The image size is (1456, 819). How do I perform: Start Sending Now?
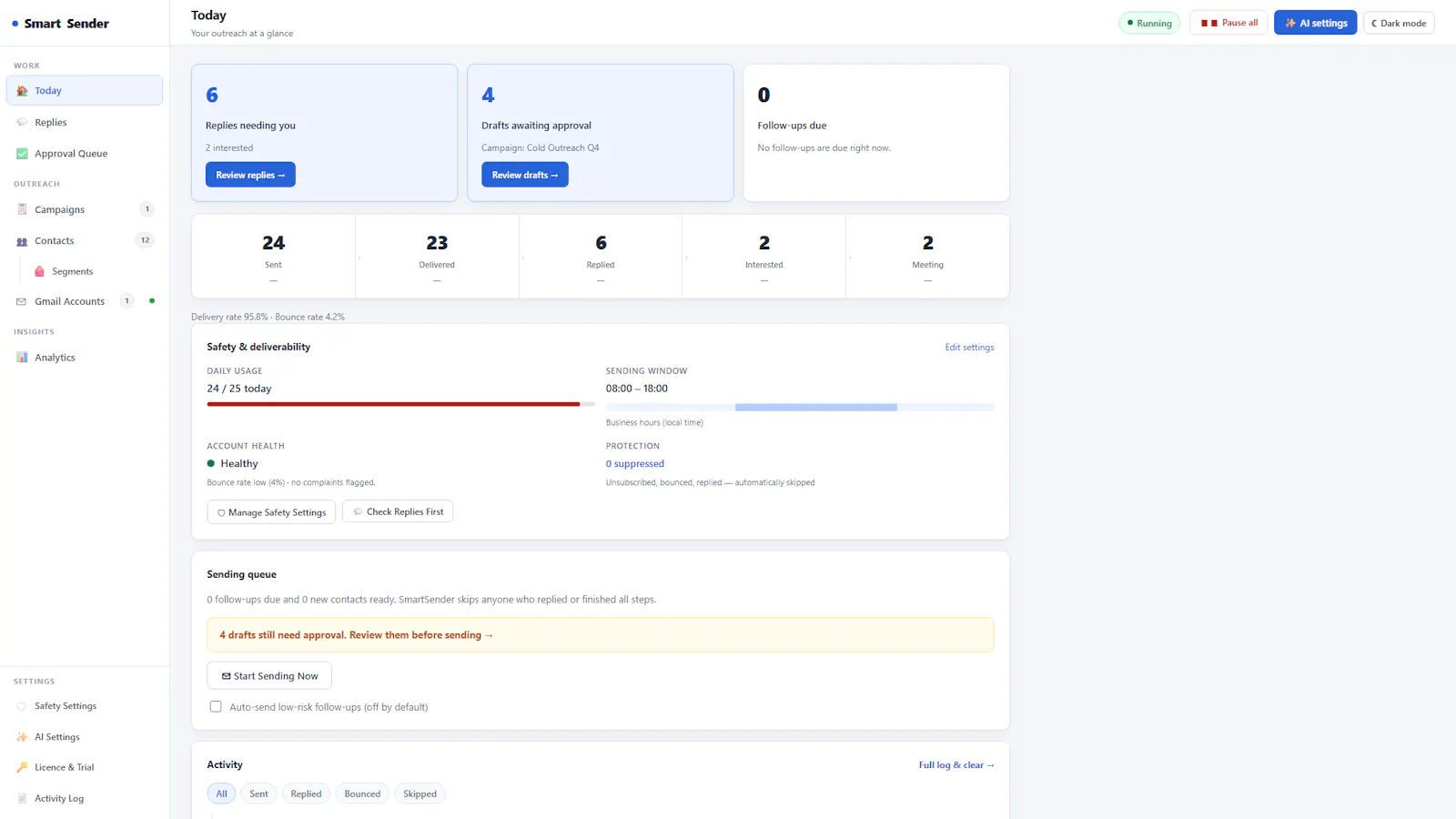point(269,676)
